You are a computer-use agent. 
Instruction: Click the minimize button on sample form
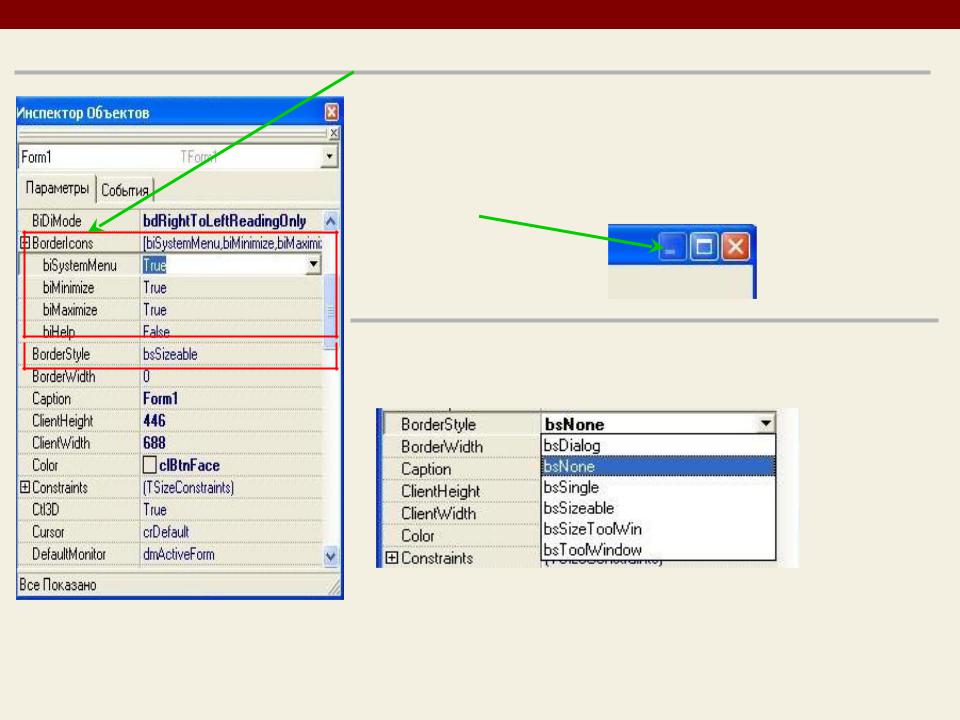click(x=671, y=247)
